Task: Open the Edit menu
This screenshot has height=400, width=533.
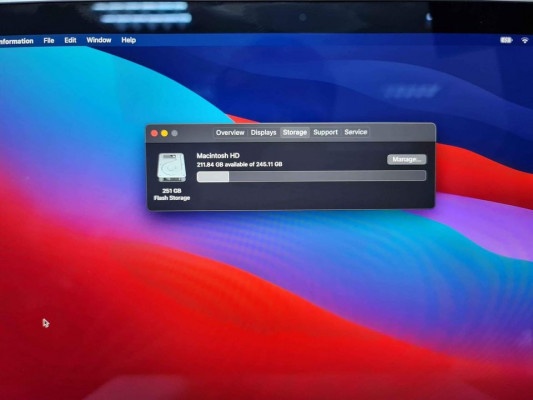Action: click(x=70, y=40)
